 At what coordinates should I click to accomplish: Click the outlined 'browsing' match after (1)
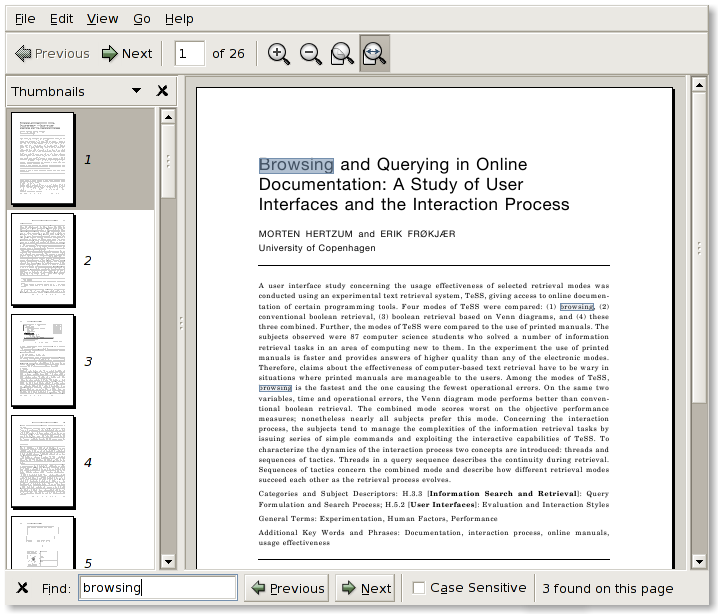577,306
